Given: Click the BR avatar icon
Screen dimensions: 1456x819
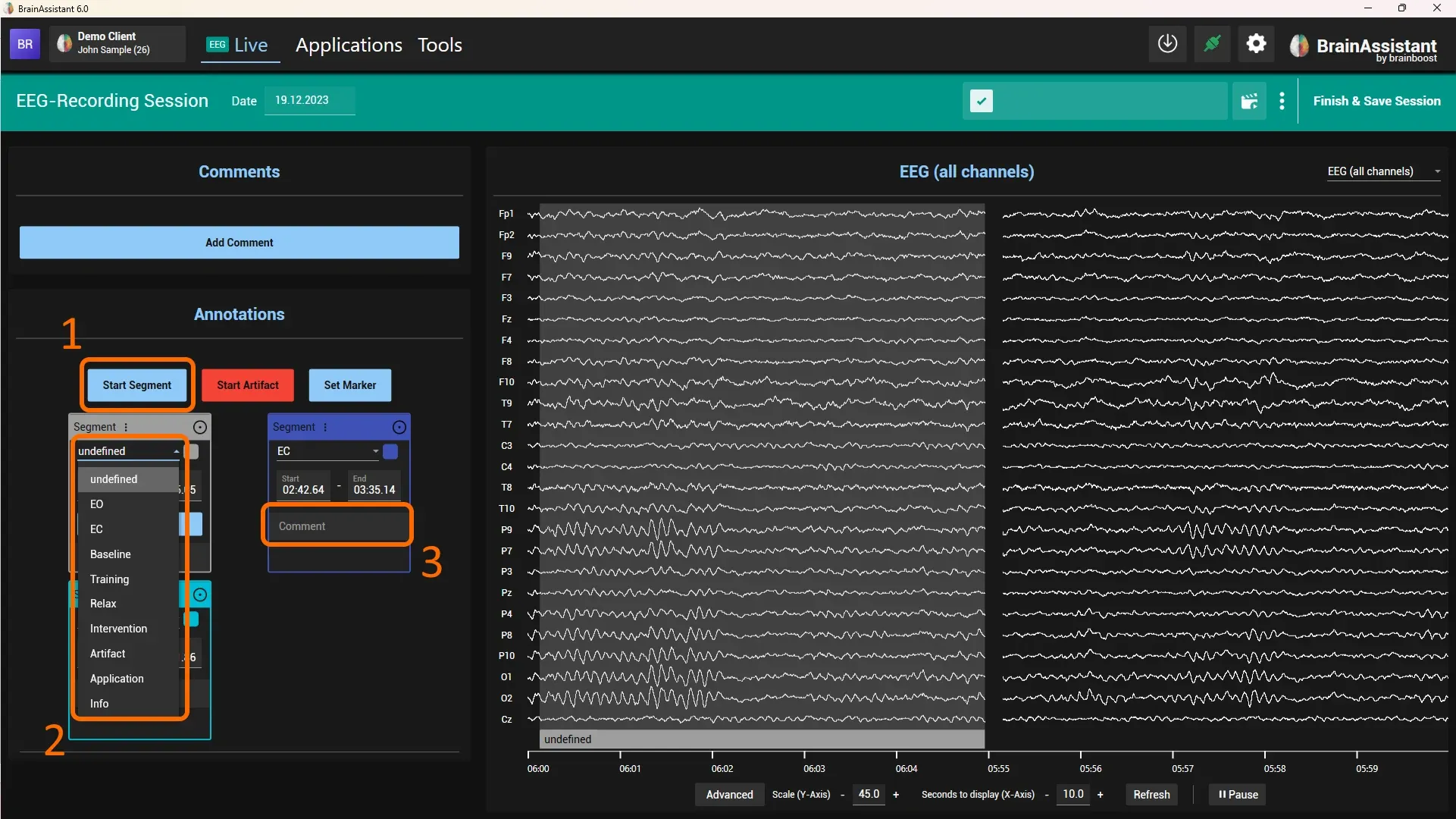Looking at the screenshot, I should click(x=25, y=44).
